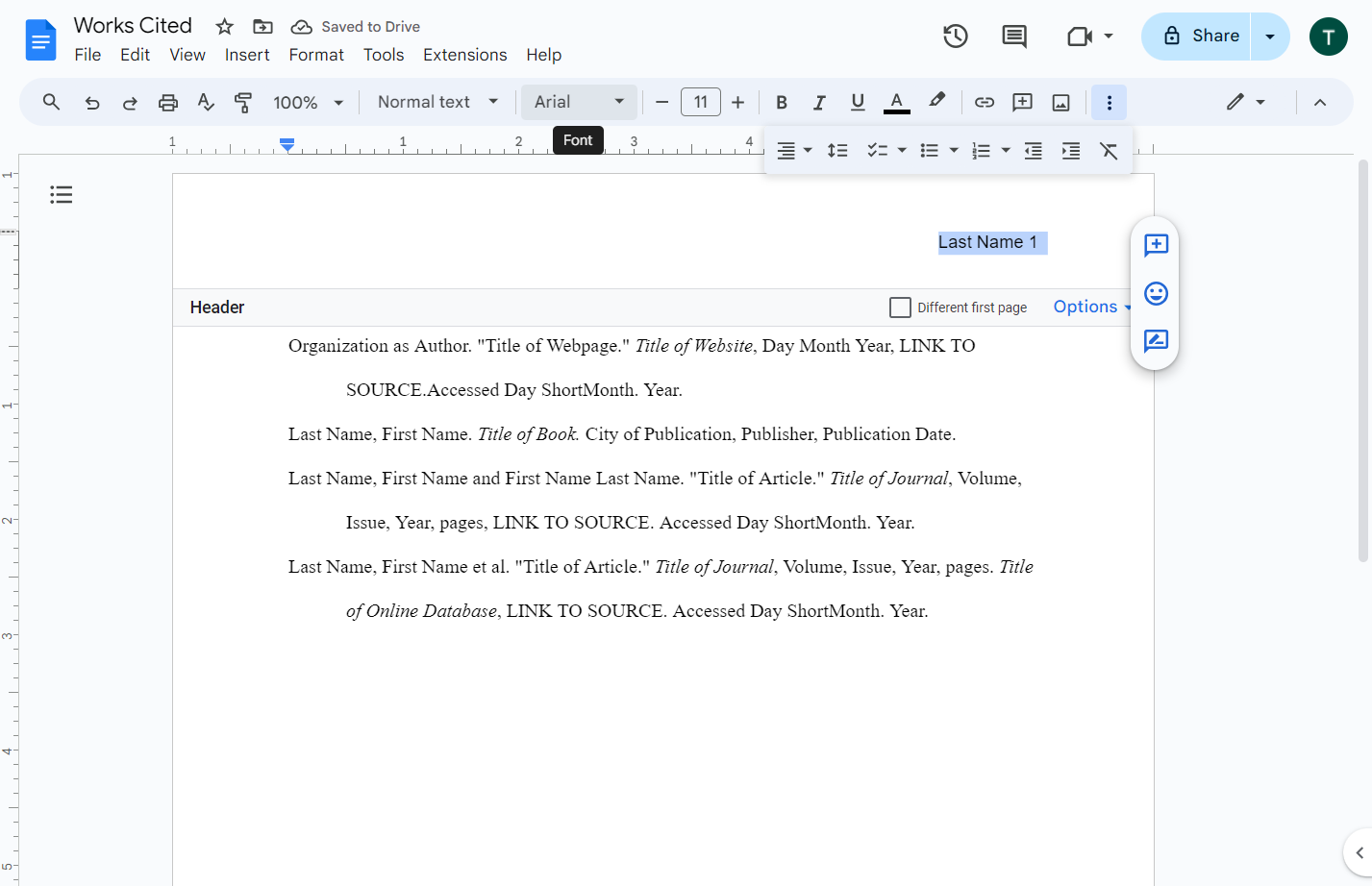Toggle the overflow More toolbar button
This screenshot has height=886, width=1372.
pos(1110,102)
